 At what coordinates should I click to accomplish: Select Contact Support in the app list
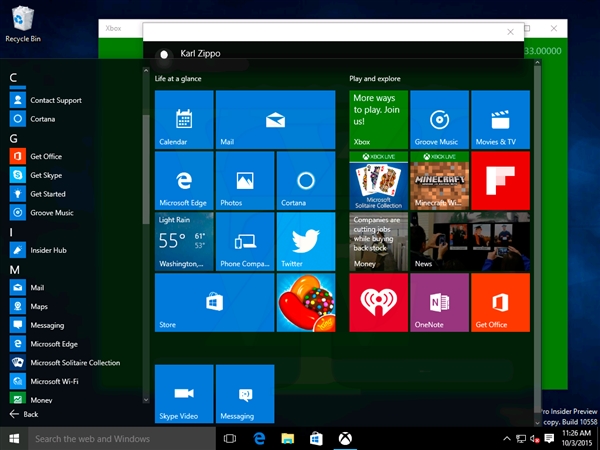[55, 100]
